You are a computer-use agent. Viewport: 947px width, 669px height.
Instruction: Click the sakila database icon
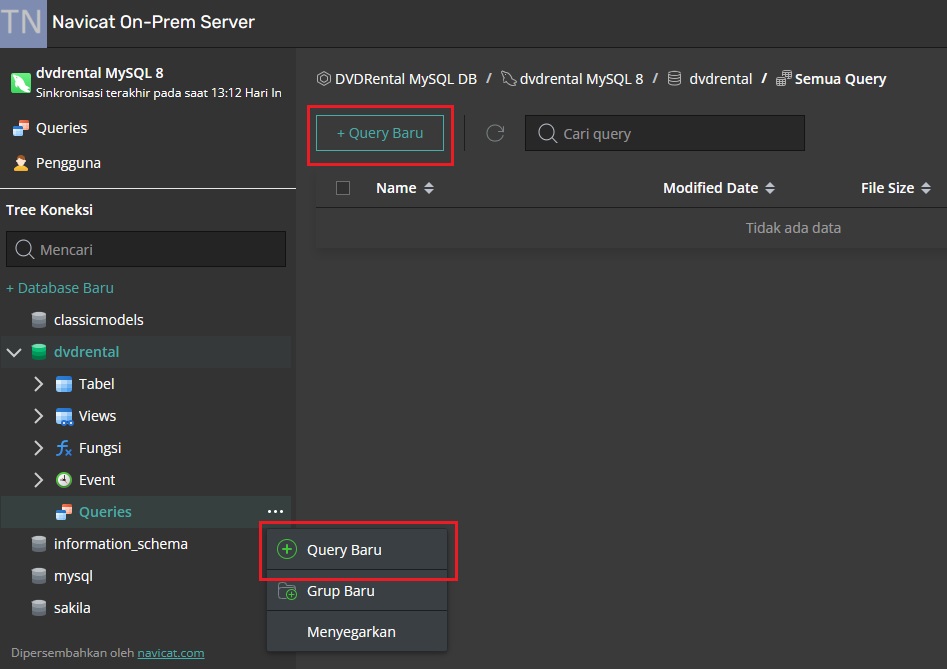tap(39, 608)
